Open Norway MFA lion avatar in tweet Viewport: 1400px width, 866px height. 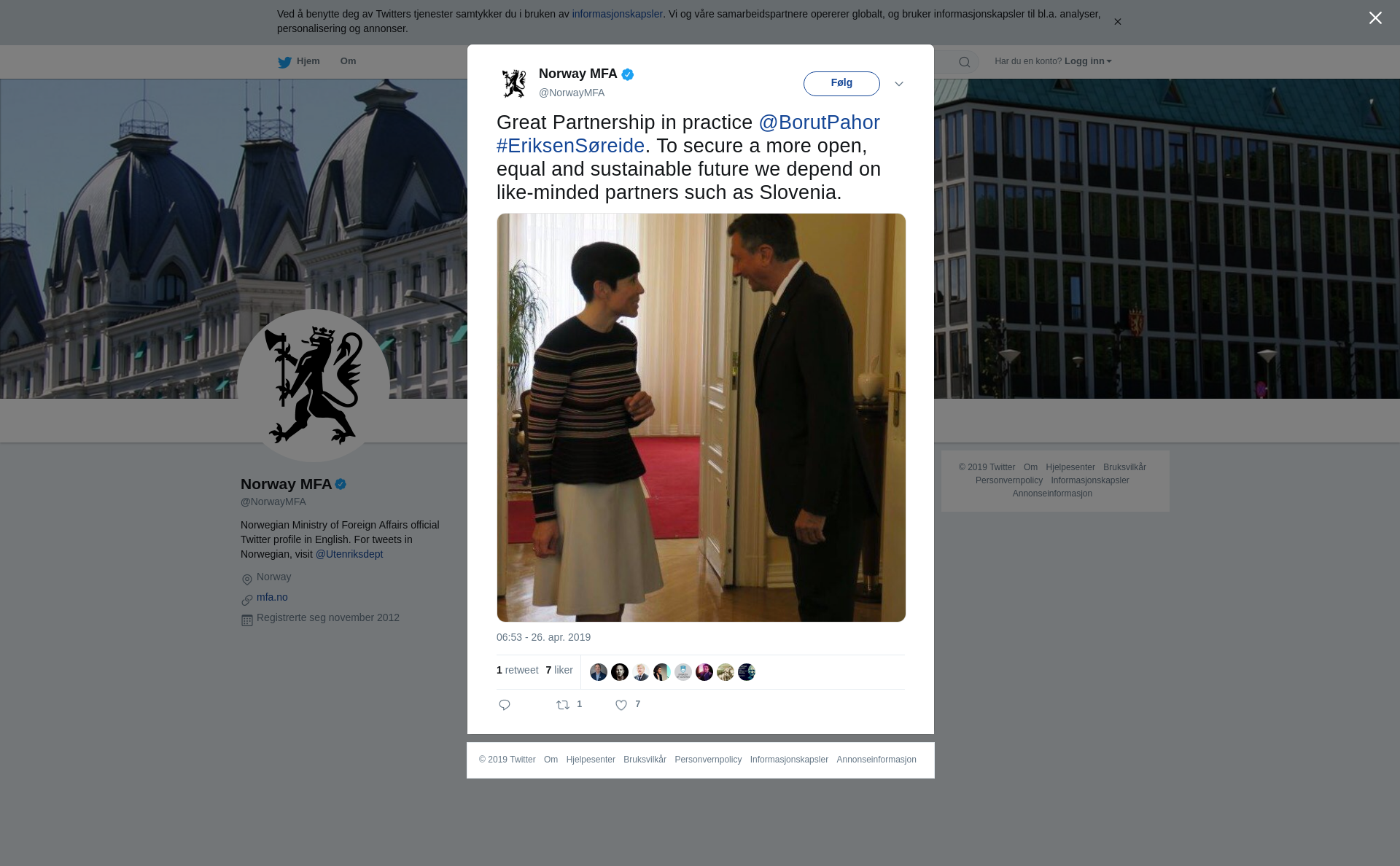[514, 83]
